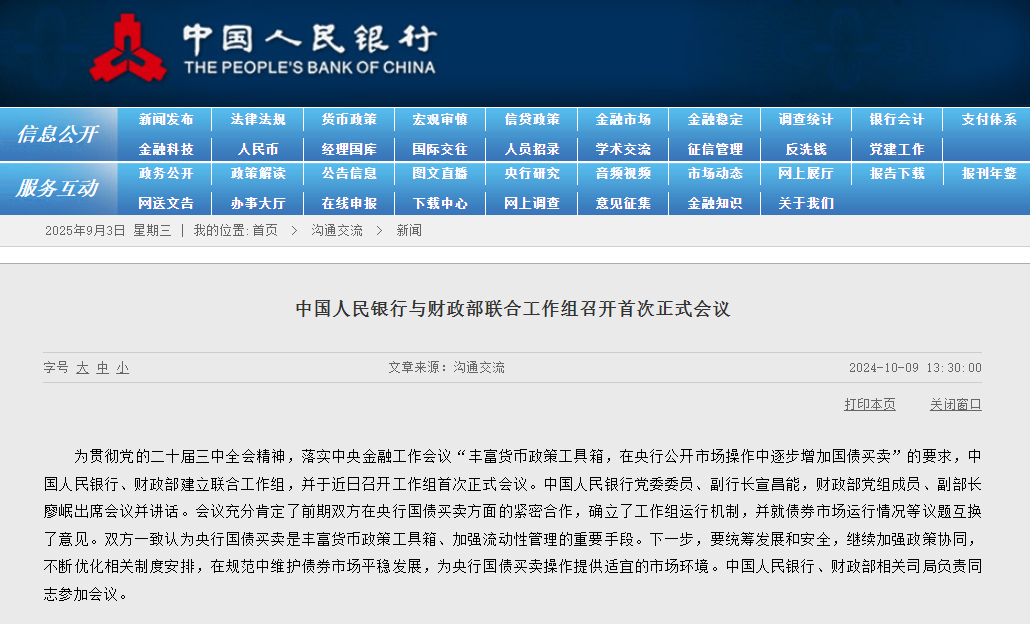Click the 服务互动 section header
This screenshot has width=1030, height=624.
click(58, 189)
